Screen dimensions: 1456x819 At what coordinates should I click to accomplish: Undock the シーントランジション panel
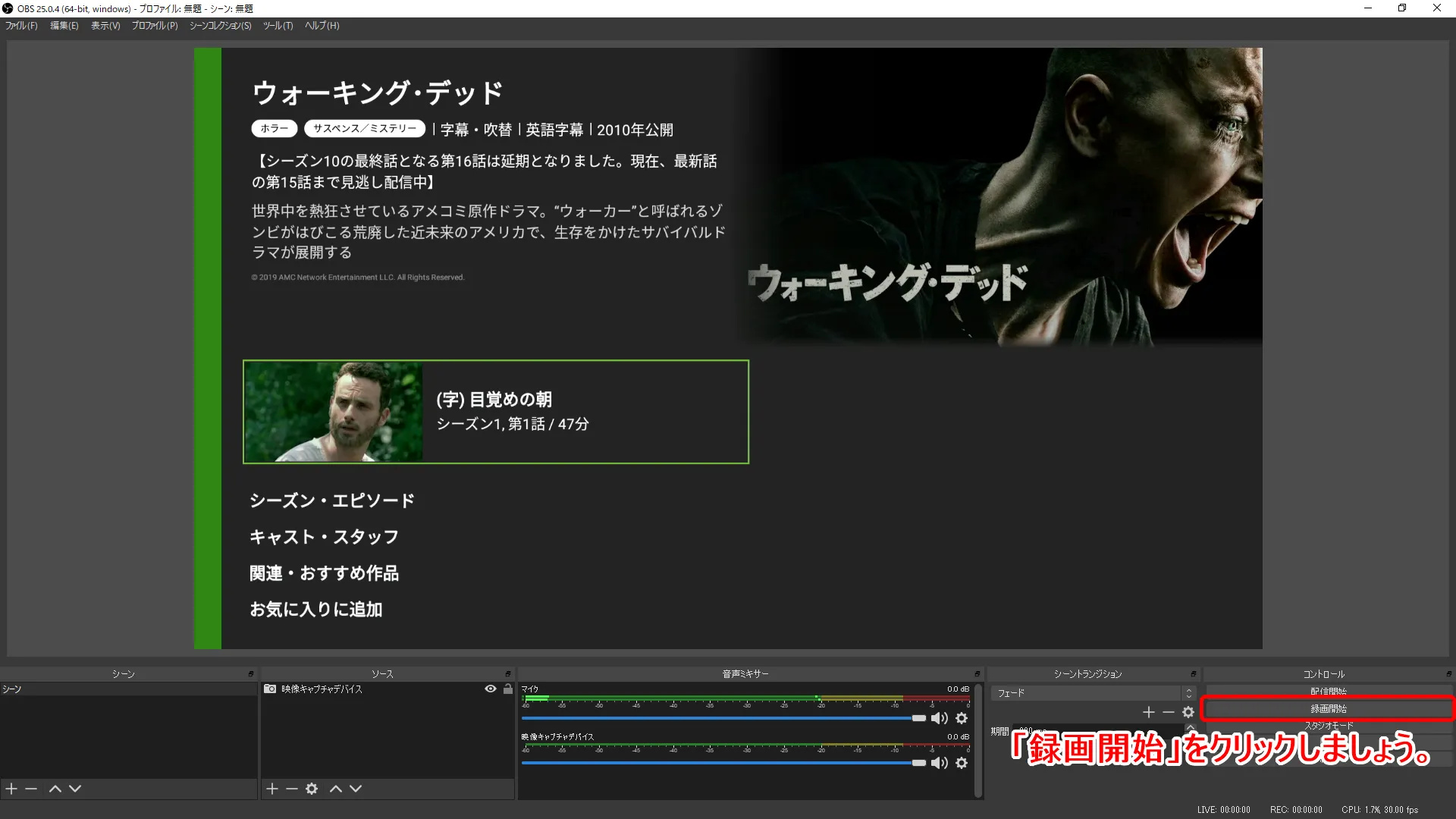tap(1194, 673)
